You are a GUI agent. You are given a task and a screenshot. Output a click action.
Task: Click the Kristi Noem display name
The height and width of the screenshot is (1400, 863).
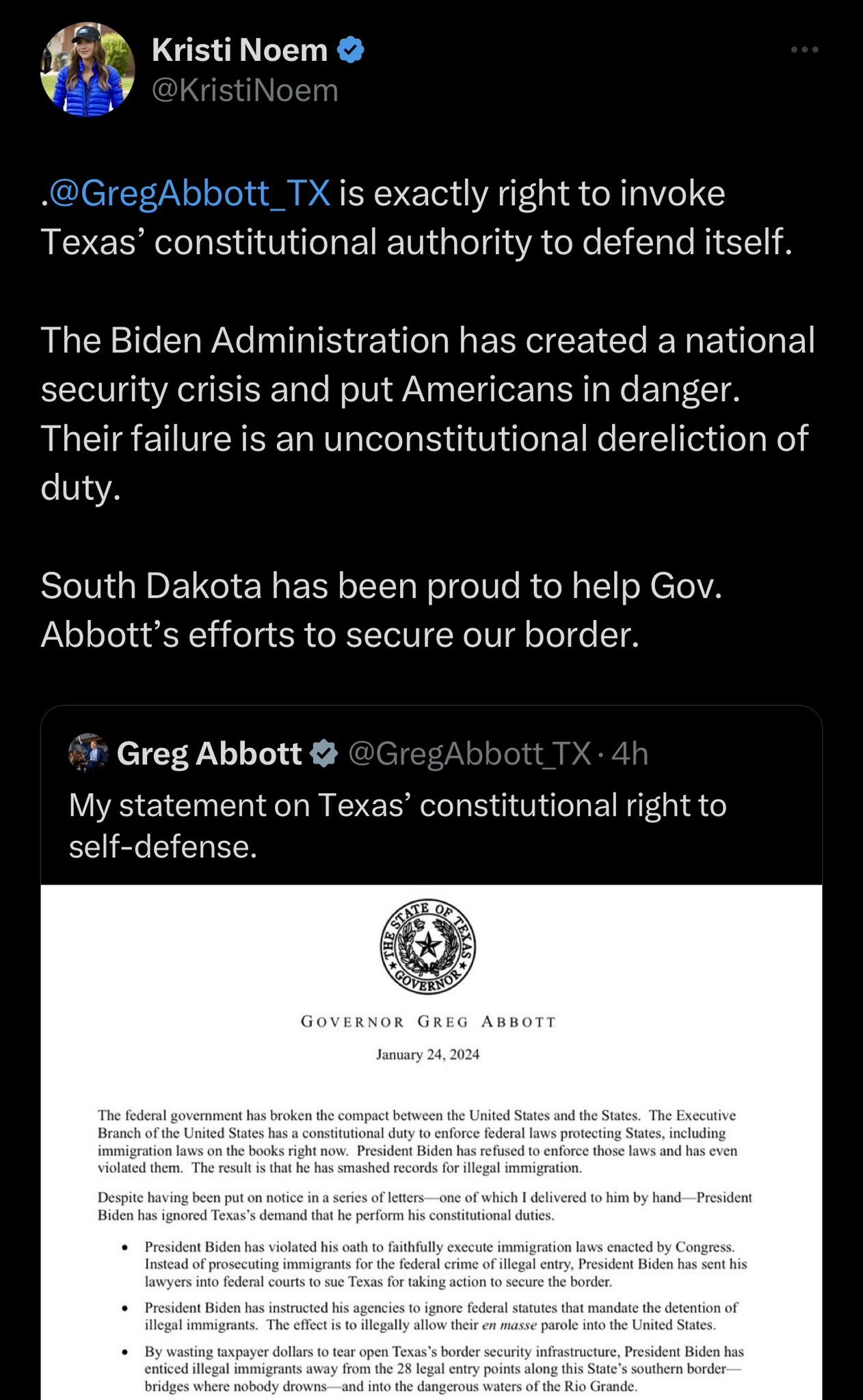tap(240, 51)
